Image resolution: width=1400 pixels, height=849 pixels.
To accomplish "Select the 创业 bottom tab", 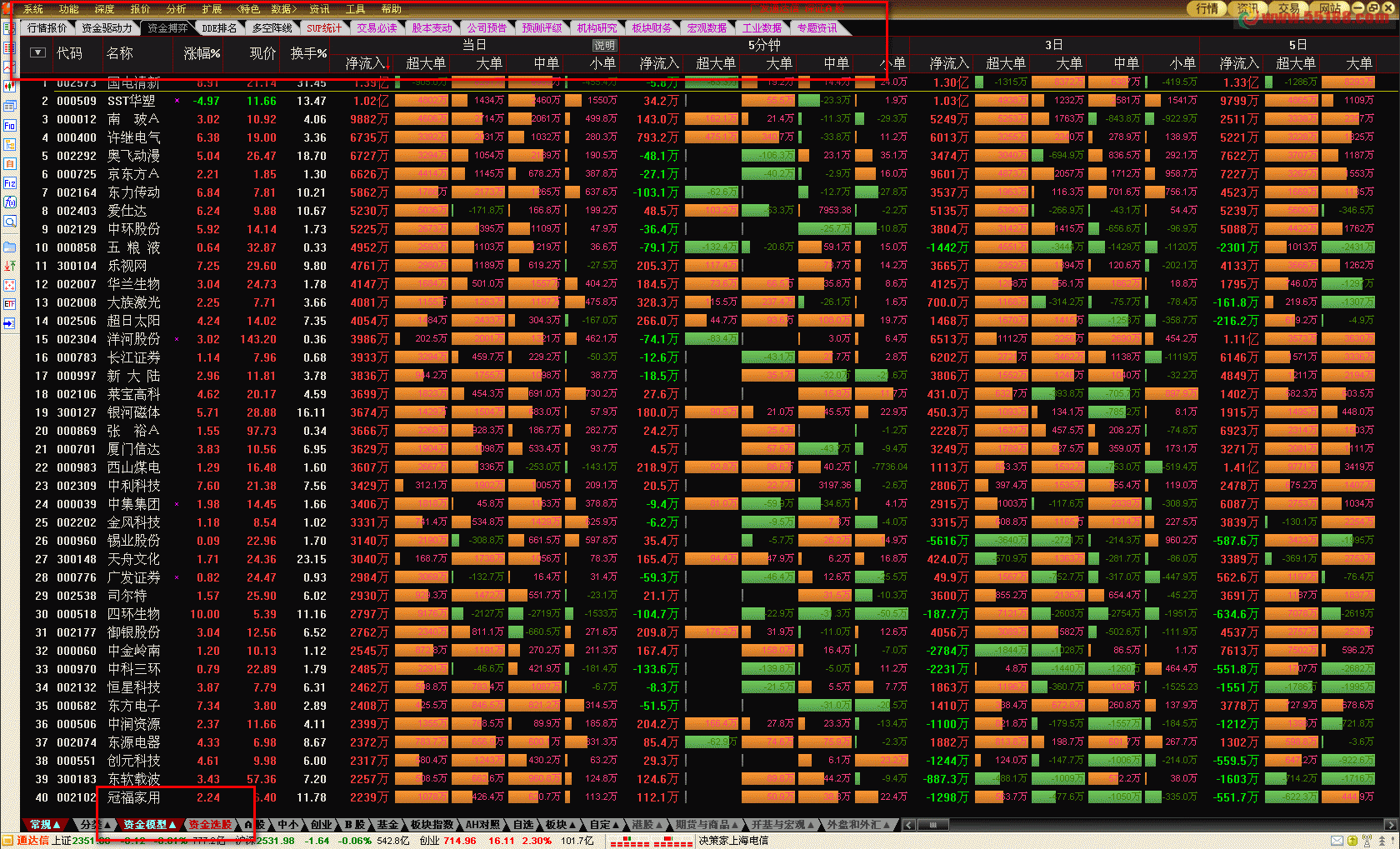I will pyautogui.click(x=321, y=824).
